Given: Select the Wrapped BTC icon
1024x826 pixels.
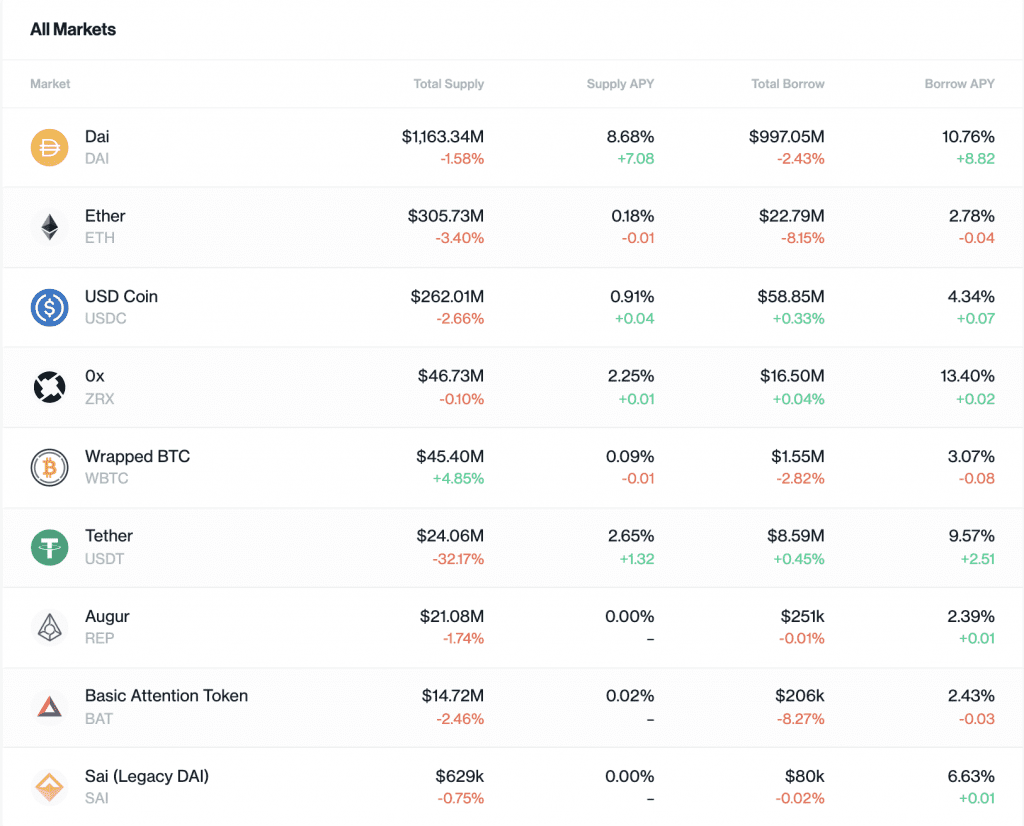Looking at the screenshot, I should tap(49, 468).
